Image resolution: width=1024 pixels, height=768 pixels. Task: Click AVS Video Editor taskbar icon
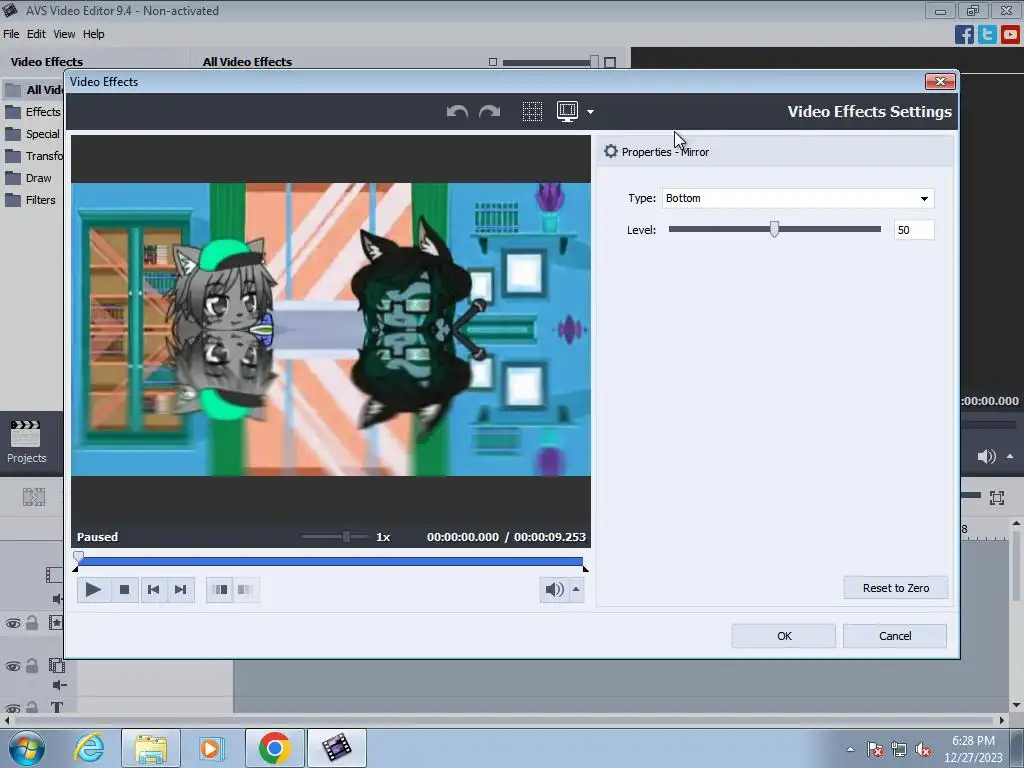coord(336,748)
